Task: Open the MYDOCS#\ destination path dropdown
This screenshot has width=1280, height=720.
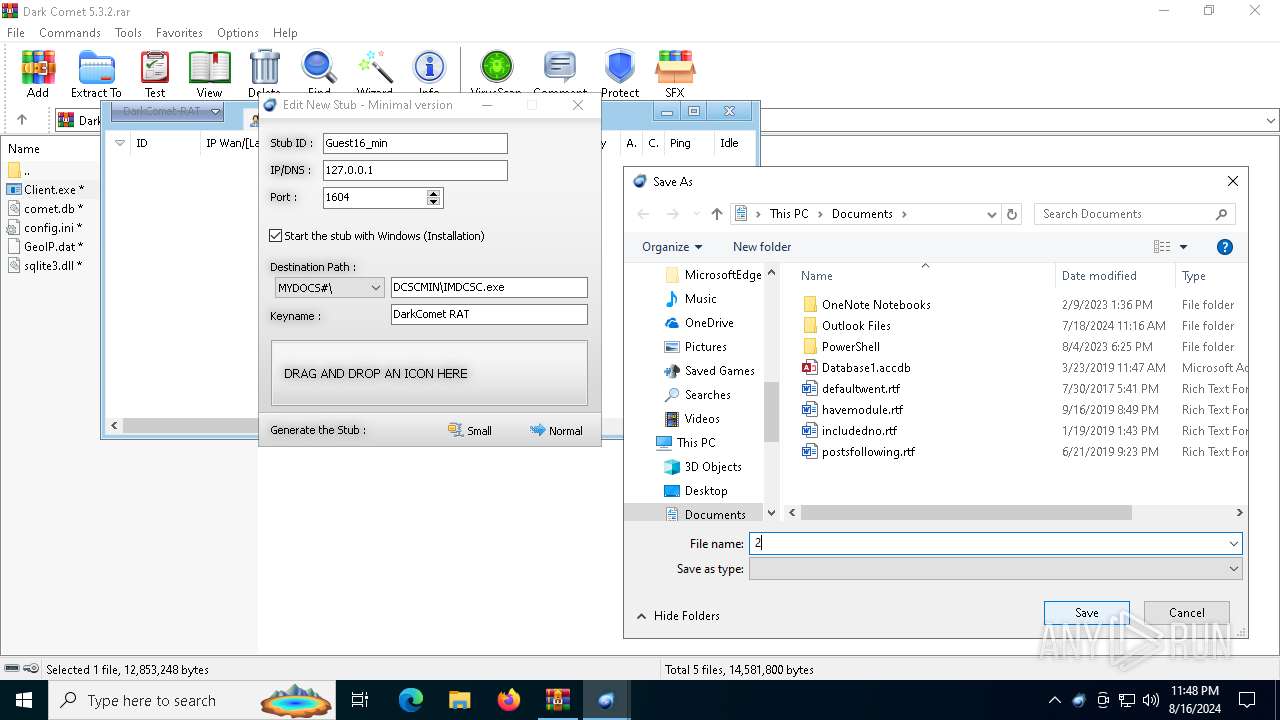Action: 329,288
